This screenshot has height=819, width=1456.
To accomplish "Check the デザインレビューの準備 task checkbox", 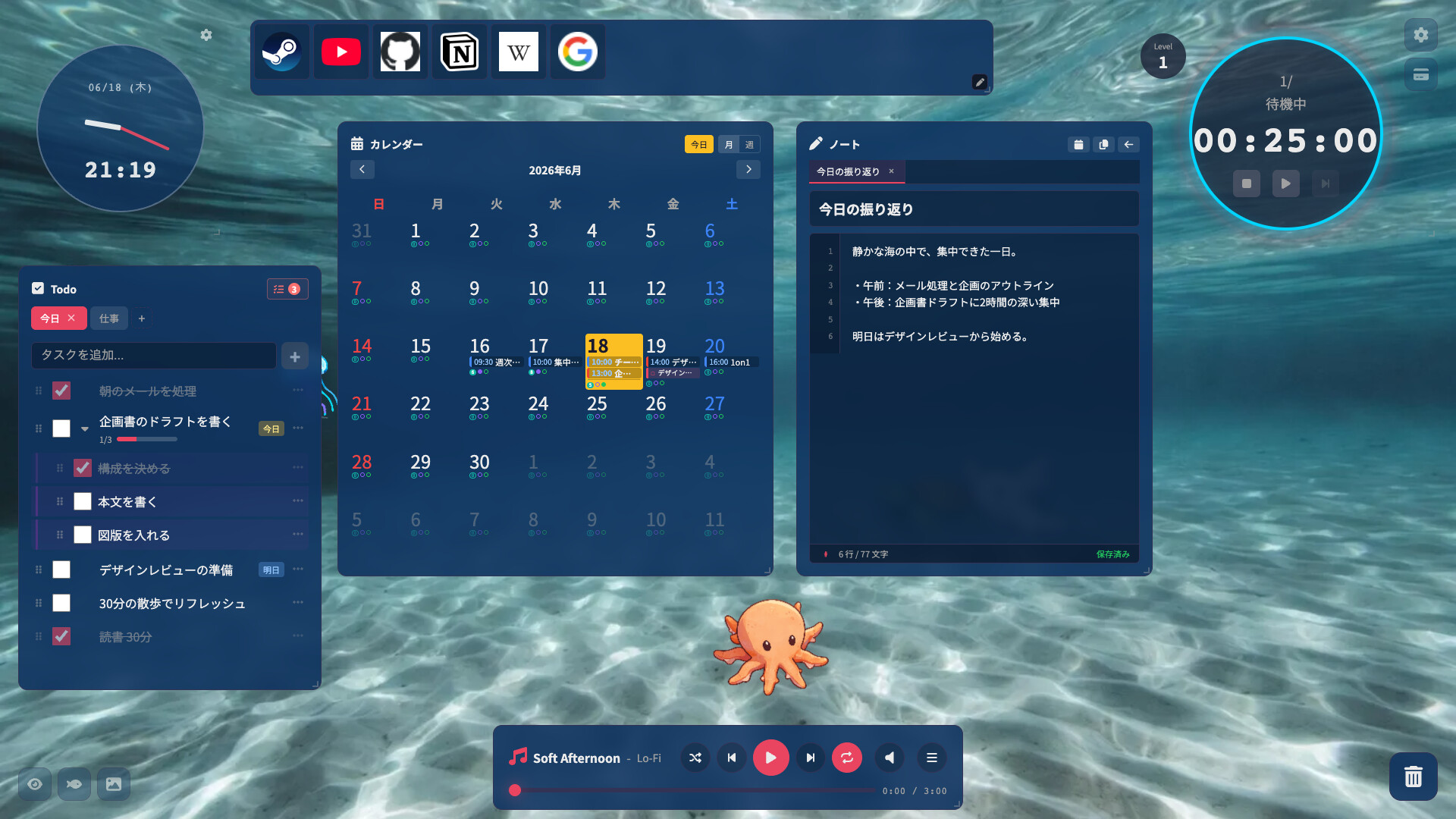I will tap(61, 570).
